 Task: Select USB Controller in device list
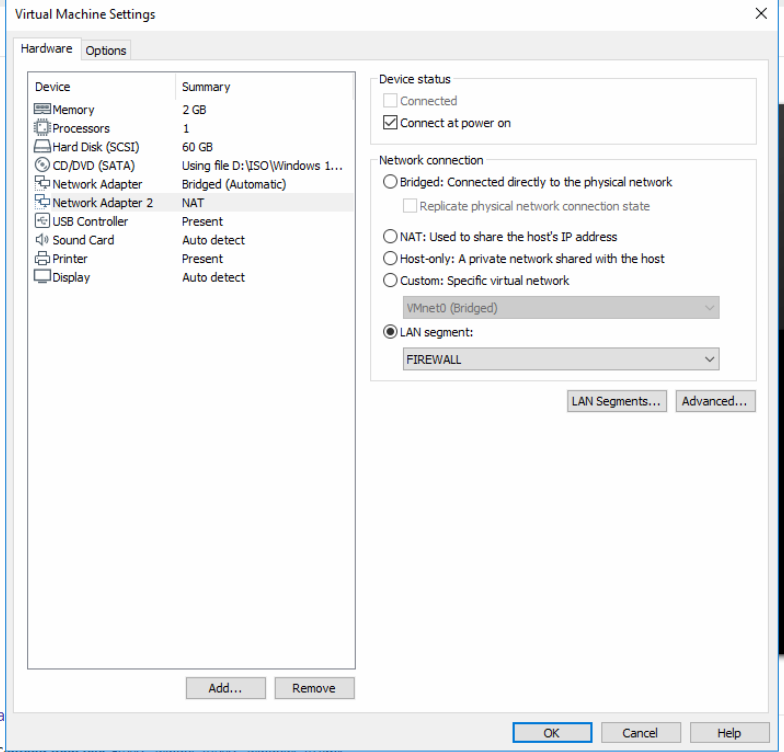tap(191, 221)
